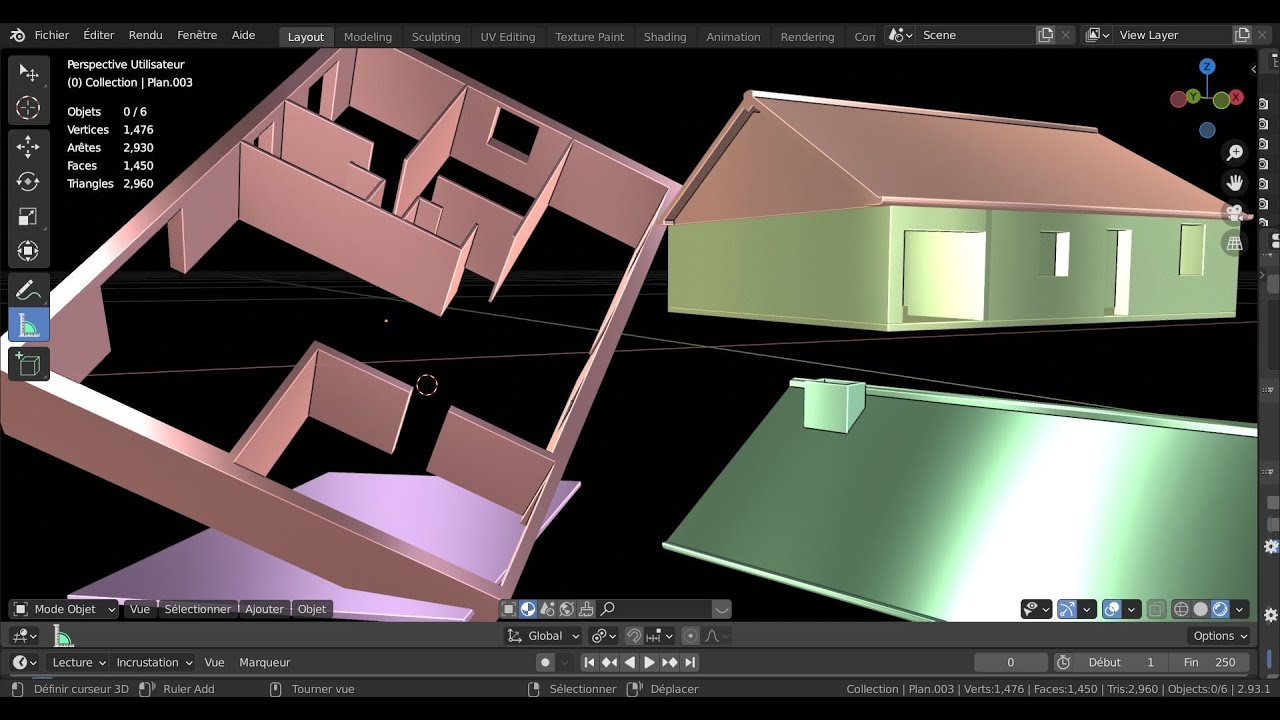Image resolution: width=1280 pixels, height=720 pixels.
Task: Toggle viewport gizmos display
Action: [1067, 609]
